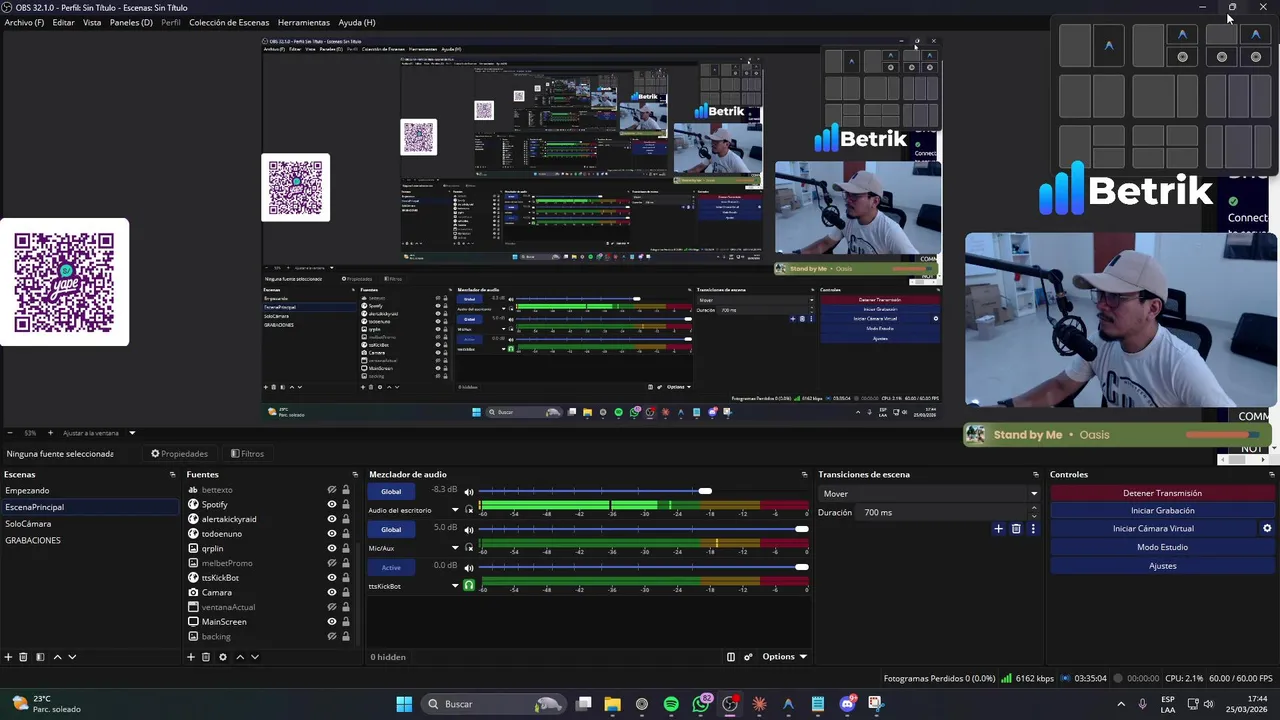Viewport: 1280px width, 720px height.
Task: Click Iniciar Grabación button
Action: 1162,511
